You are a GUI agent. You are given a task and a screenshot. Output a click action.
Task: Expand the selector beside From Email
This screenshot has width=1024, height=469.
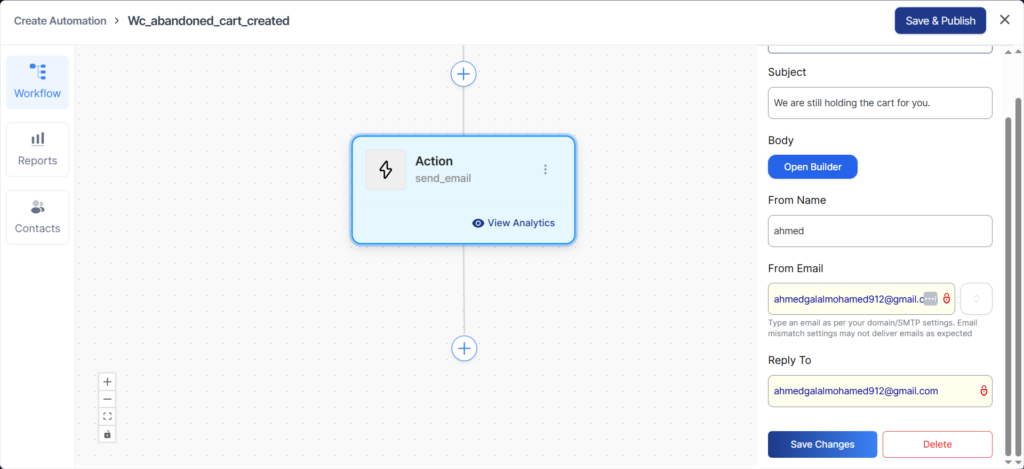976,299
